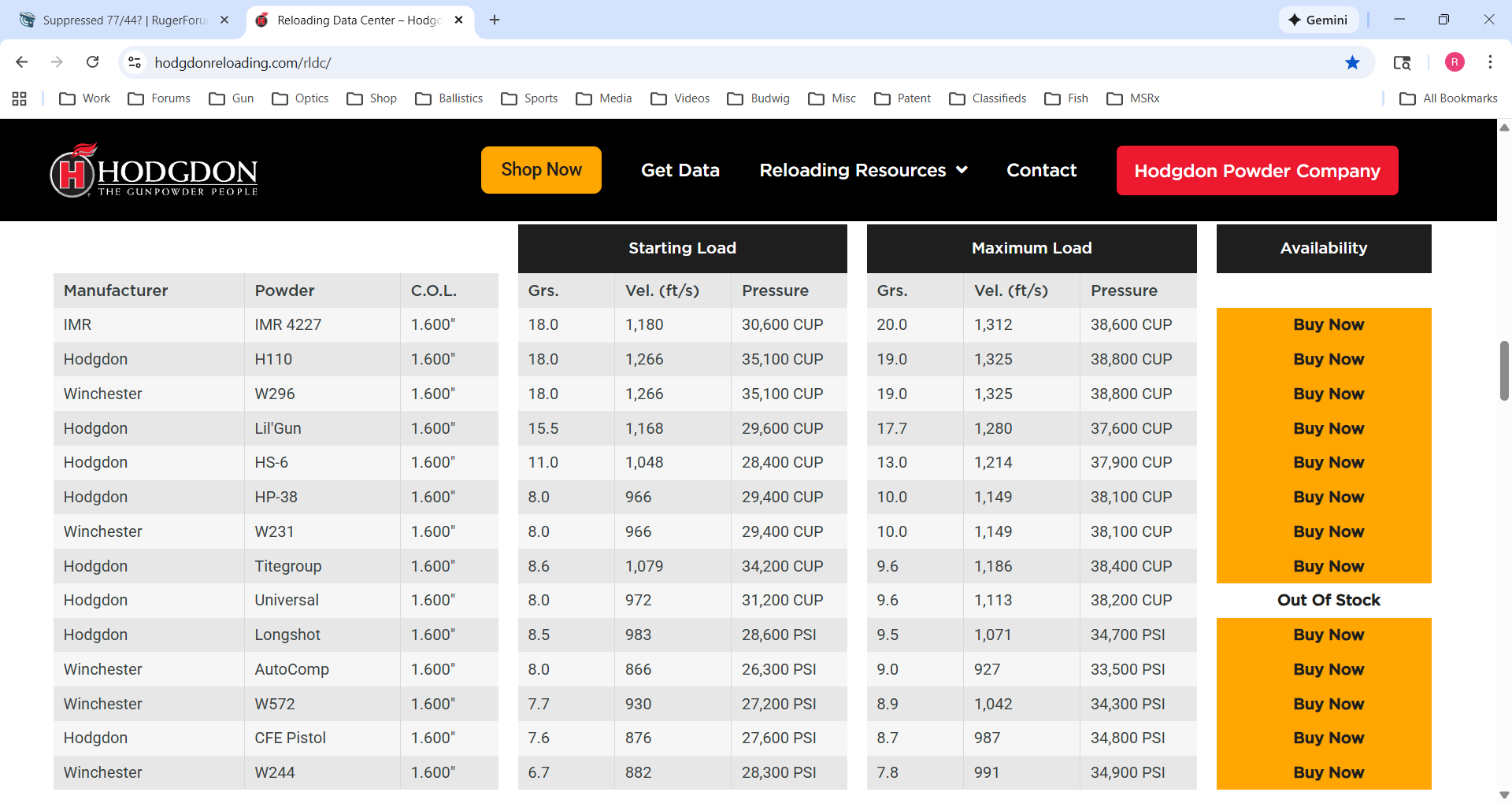Select the Reloading Data Center tab
This screenshot has width=1512, height=803.
pyautogui.click(x=361, y=20)
